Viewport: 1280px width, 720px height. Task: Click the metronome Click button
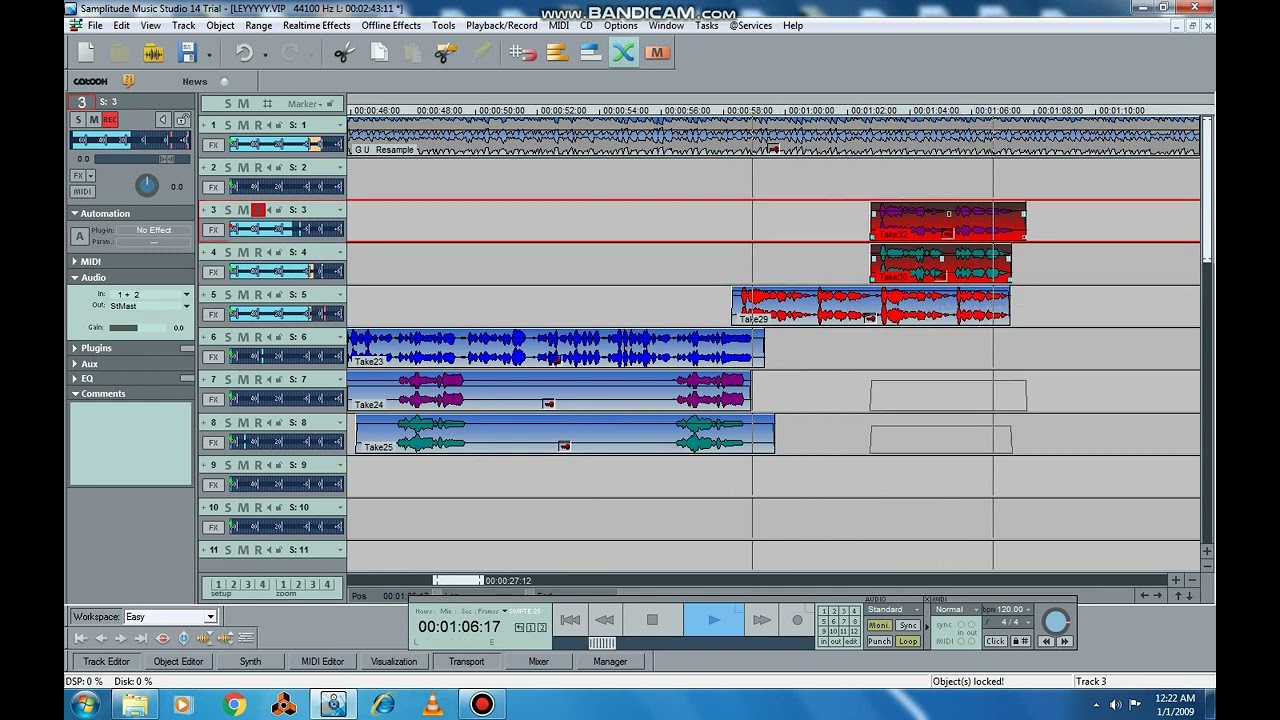(x=995, y=641)
